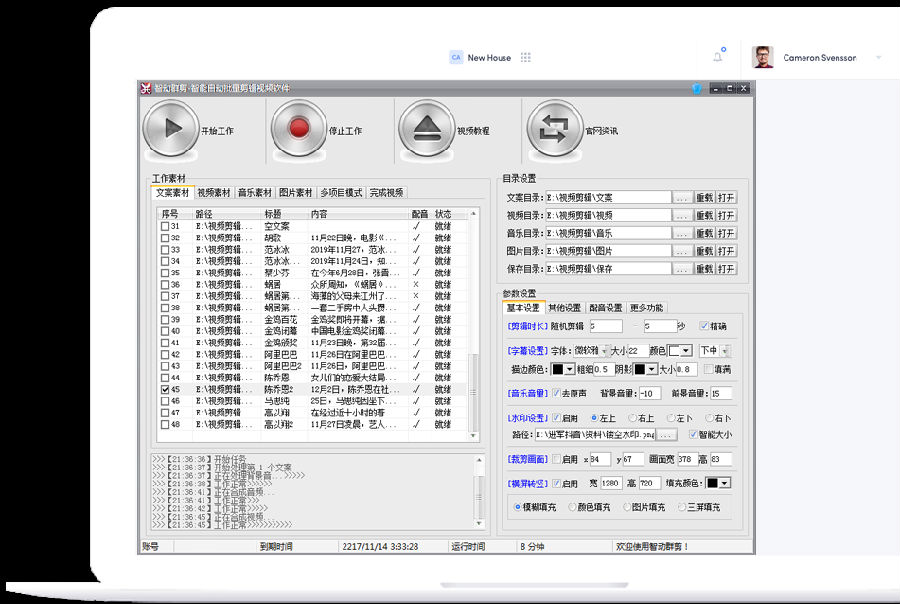This screenshot has width=900, height=604.
Task: Enable the 启用 checkbox for 裁剪画面
Action: coord(556,459)
